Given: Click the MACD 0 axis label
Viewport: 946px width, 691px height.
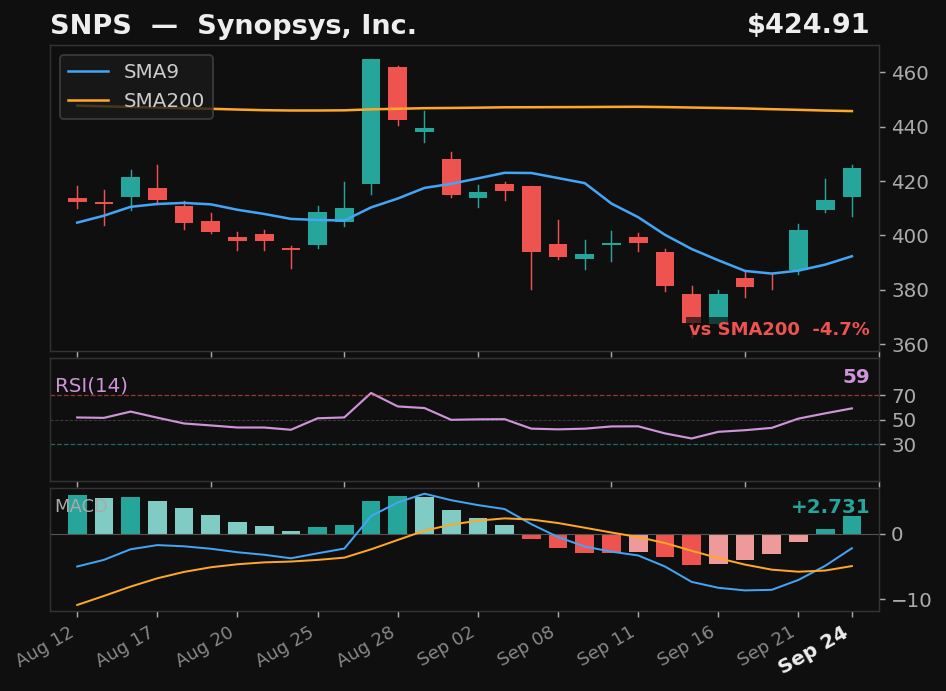Looking at the screenshot, I should [897, 535].
